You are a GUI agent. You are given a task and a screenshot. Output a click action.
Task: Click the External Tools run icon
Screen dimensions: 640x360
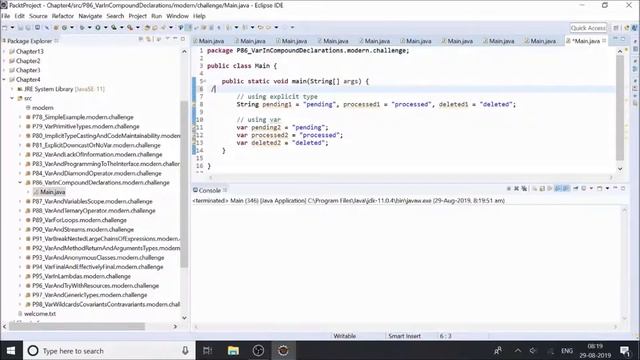click(x=130, y=28)
